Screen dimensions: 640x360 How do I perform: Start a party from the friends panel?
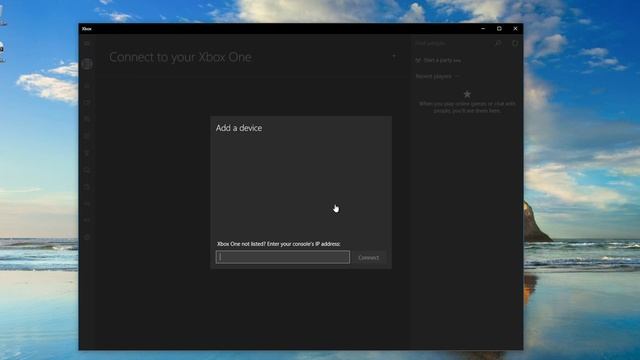pos(438,60)
